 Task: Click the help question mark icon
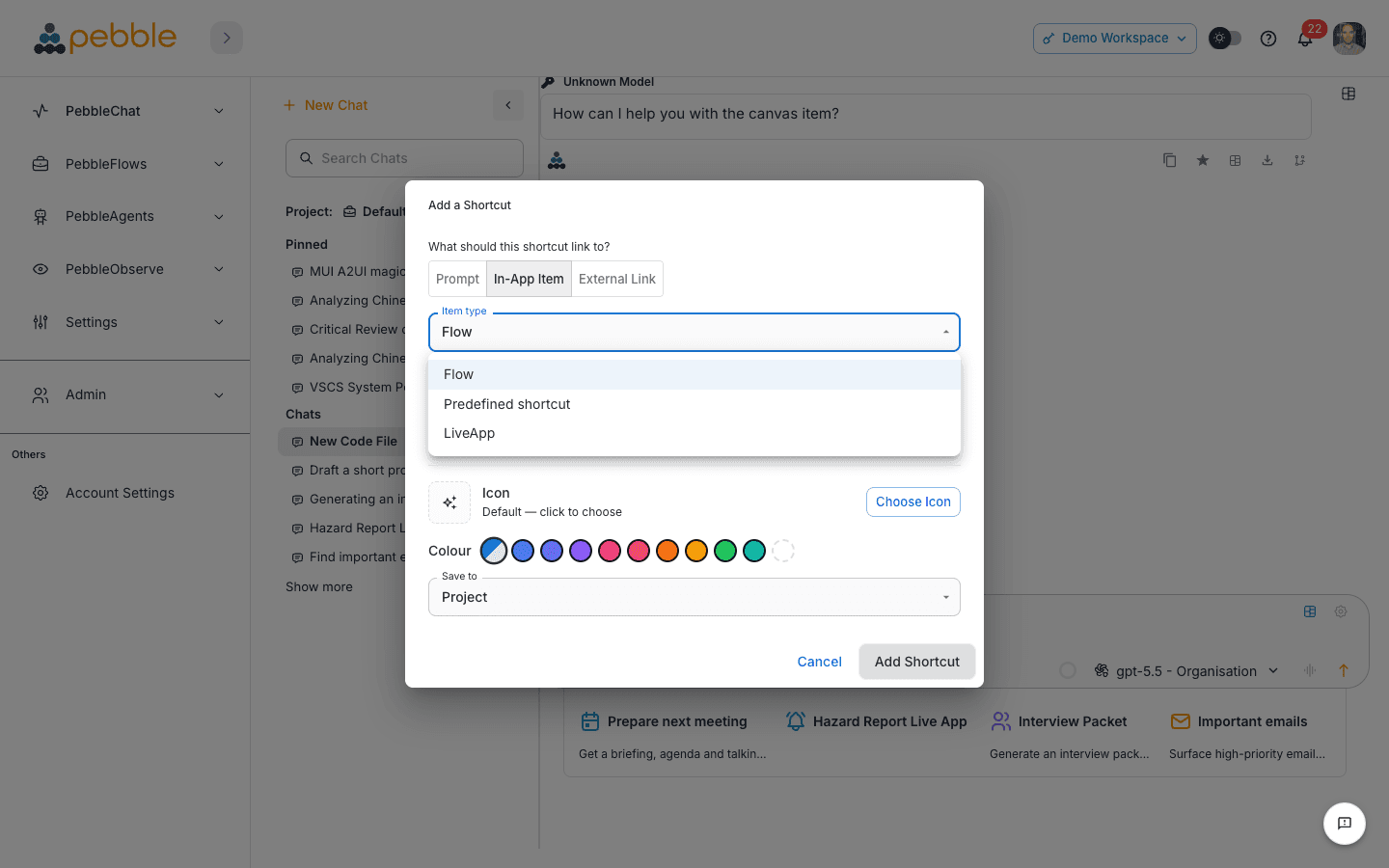[x=1268, y=39]
